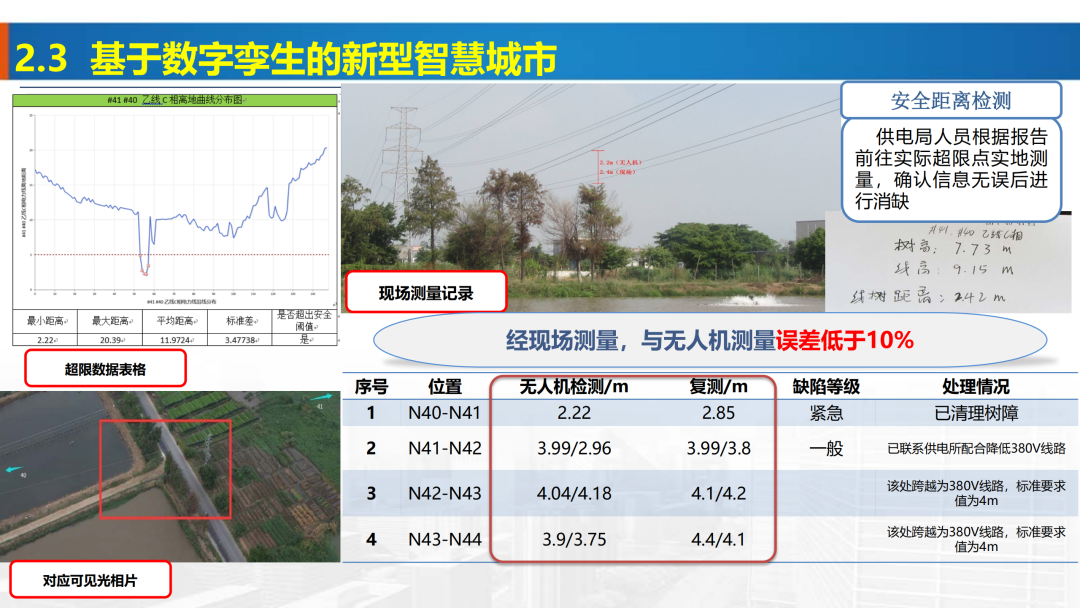This screenshot has height=608, width=1080.
Task: Click the '超限数据表格' label
Action: click(x=105, y=369)
